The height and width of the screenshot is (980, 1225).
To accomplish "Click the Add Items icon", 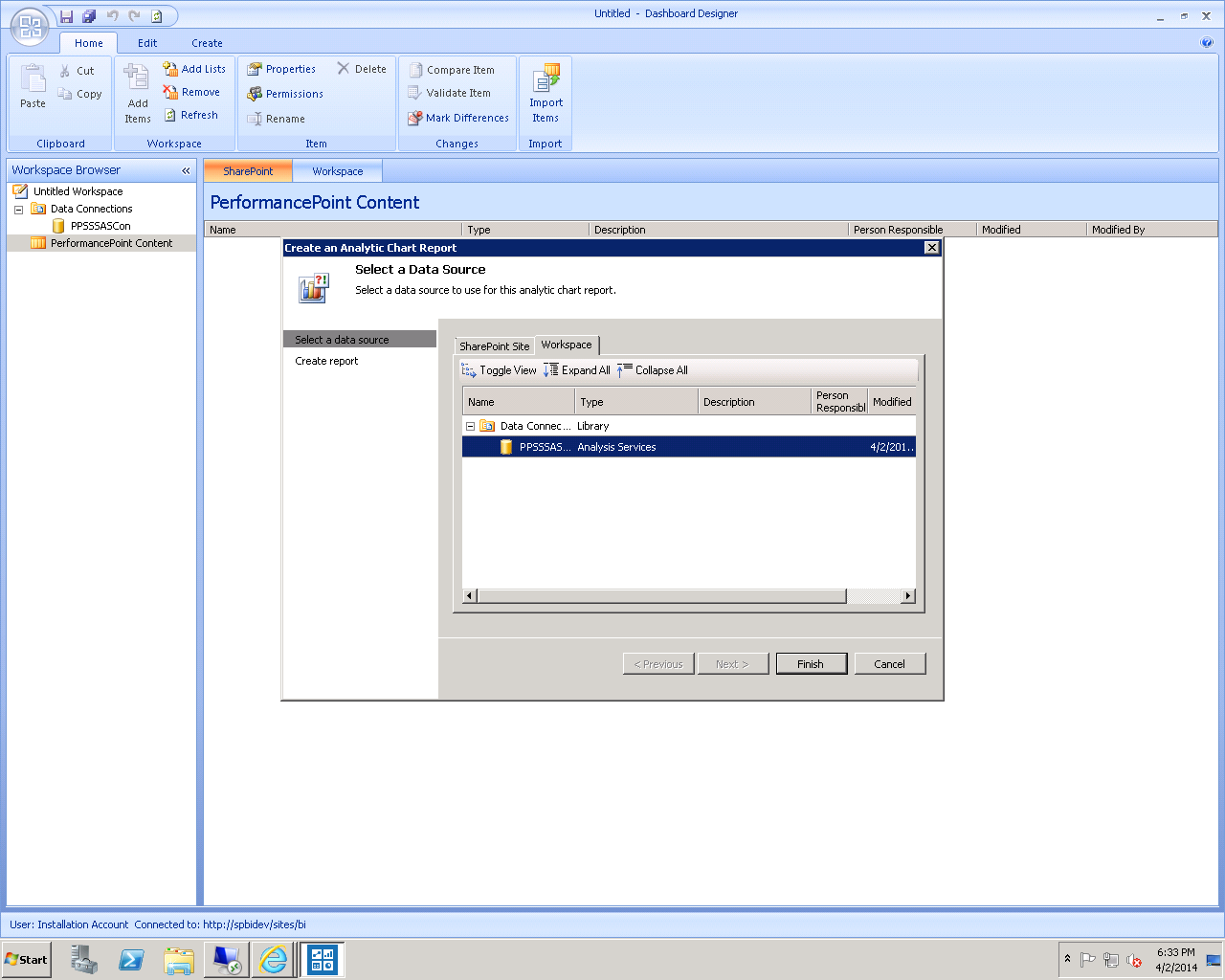I will click(x=137, y=78).
